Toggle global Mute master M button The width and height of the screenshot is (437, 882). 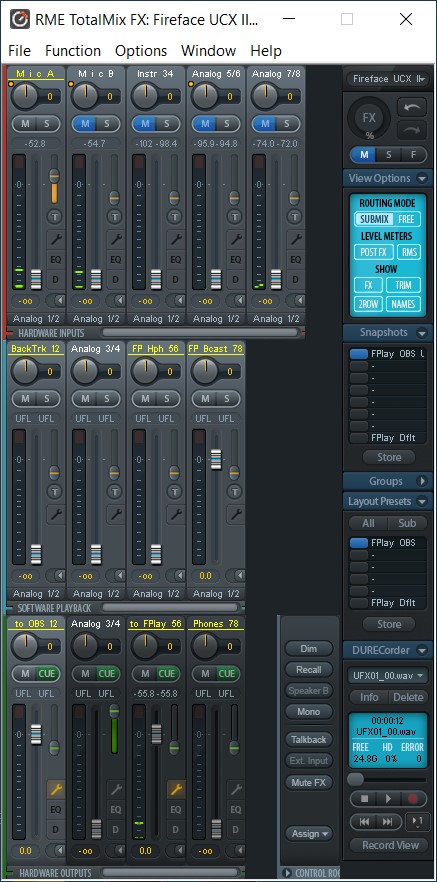[x=364, y=154]
